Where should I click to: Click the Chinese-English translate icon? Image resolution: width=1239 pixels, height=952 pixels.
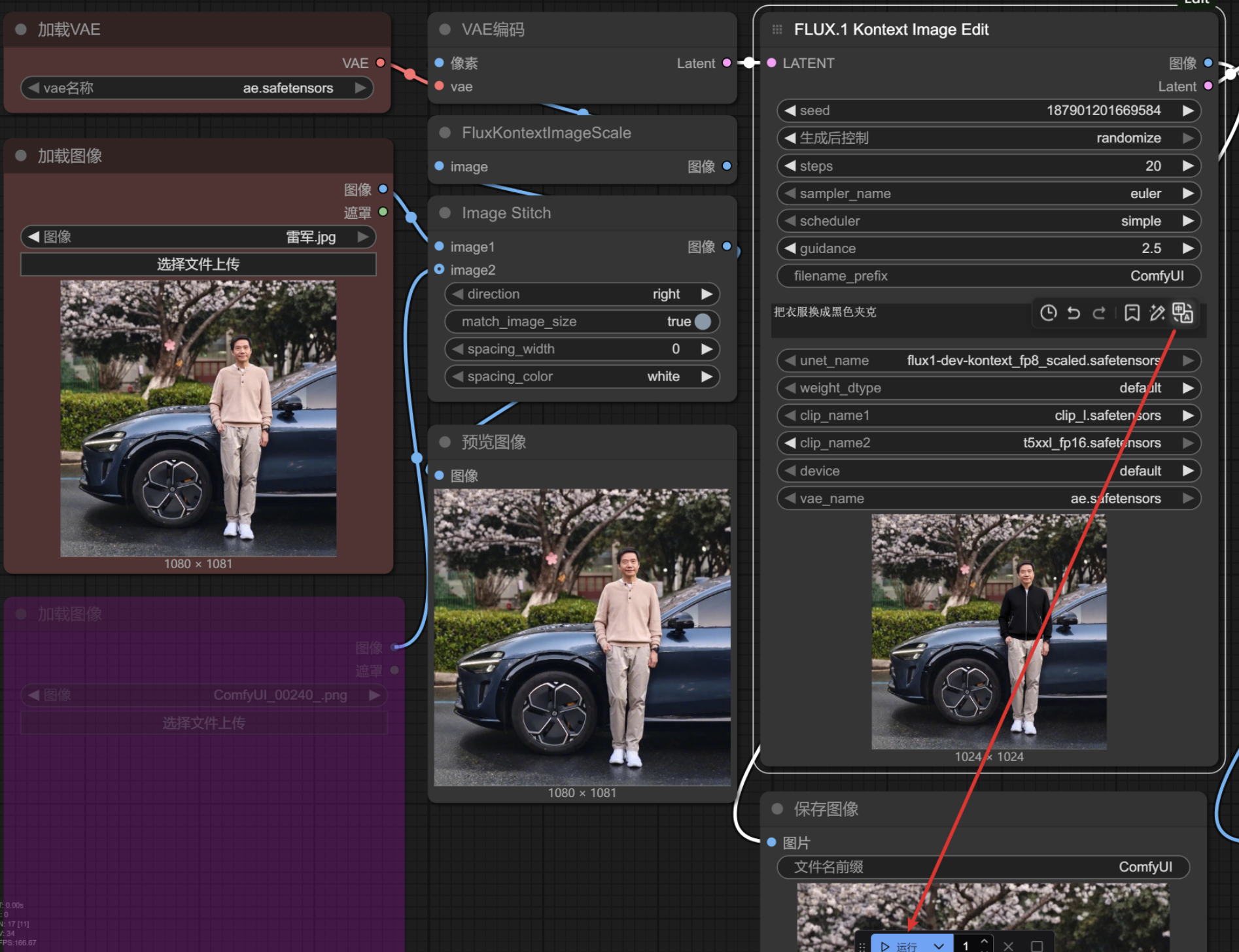[1183, 313]
